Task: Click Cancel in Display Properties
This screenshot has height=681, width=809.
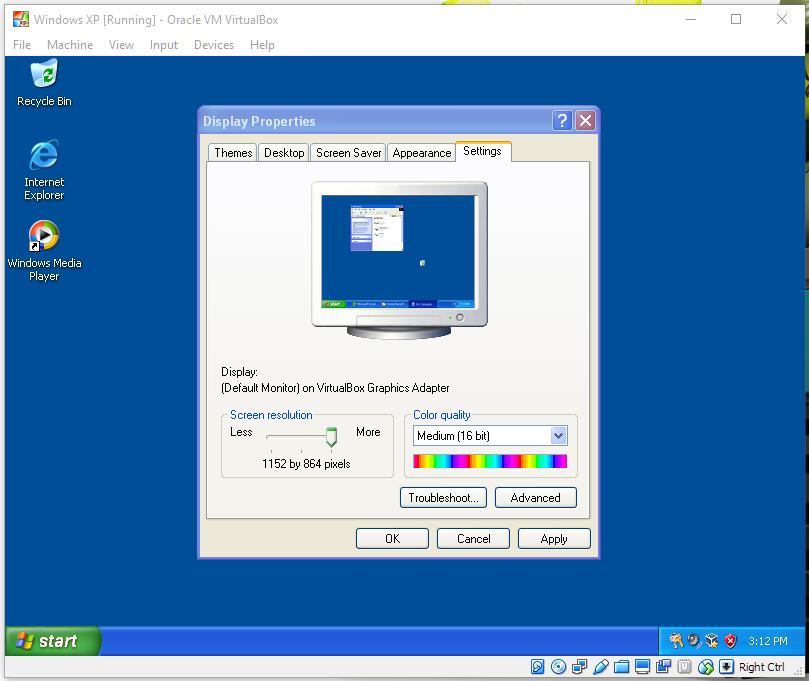Action: (x=473, y=539)
